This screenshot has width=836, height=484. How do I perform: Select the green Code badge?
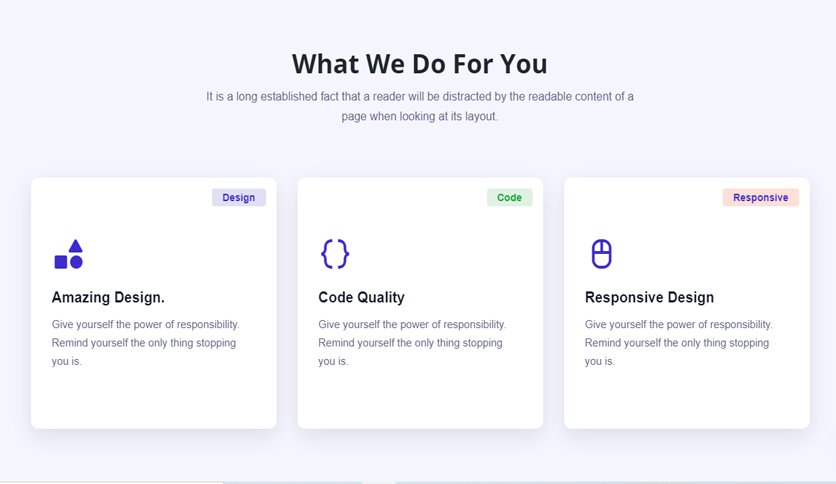point(509,197)
